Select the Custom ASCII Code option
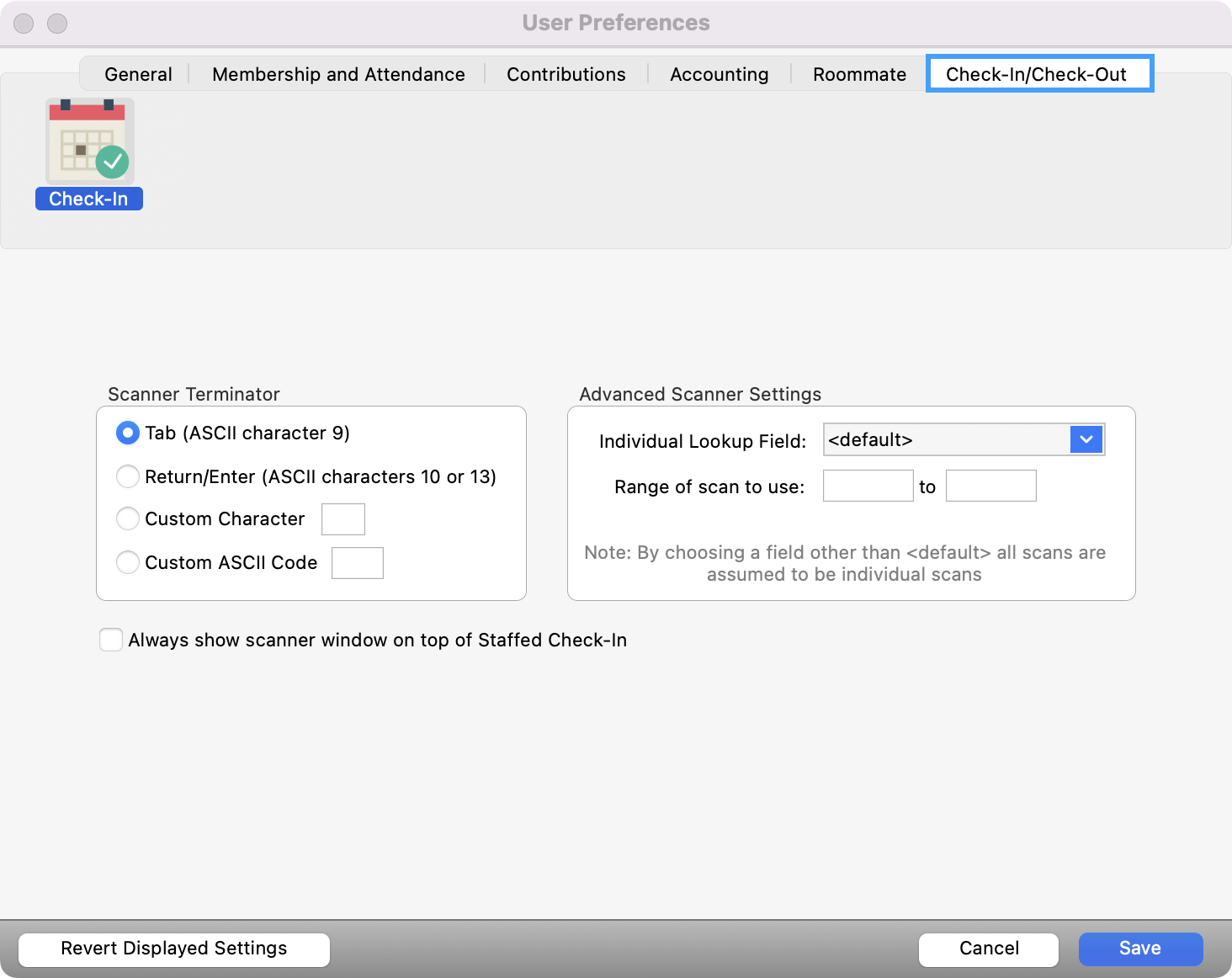 point(127,562)
